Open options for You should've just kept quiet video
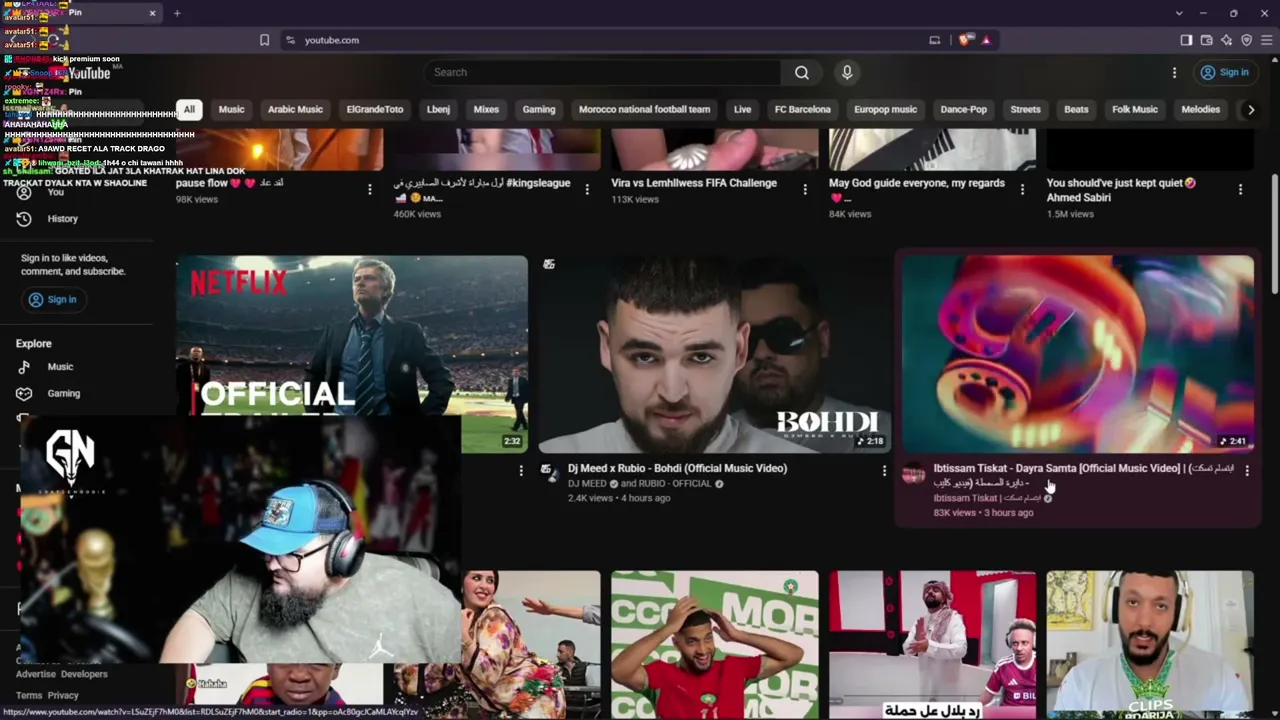1280x720 pixels. (1240, 189)
